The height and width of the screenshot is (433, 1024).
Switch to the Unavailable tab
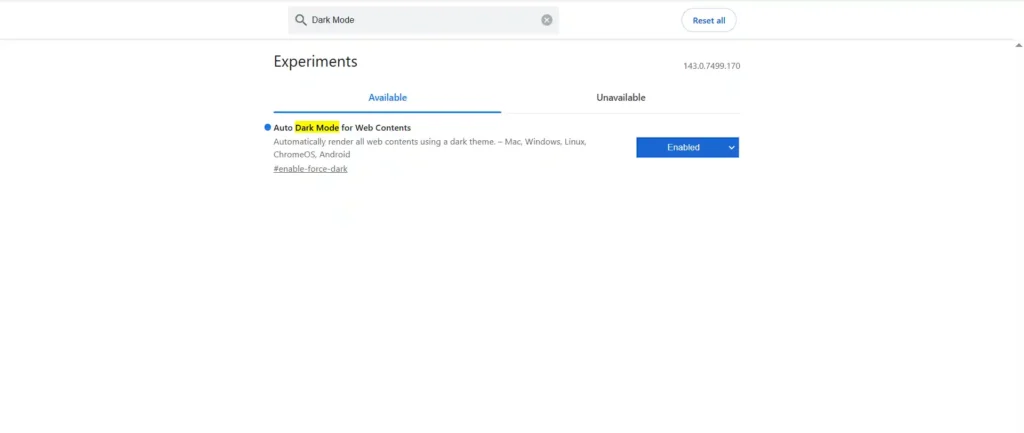[620, 98]
